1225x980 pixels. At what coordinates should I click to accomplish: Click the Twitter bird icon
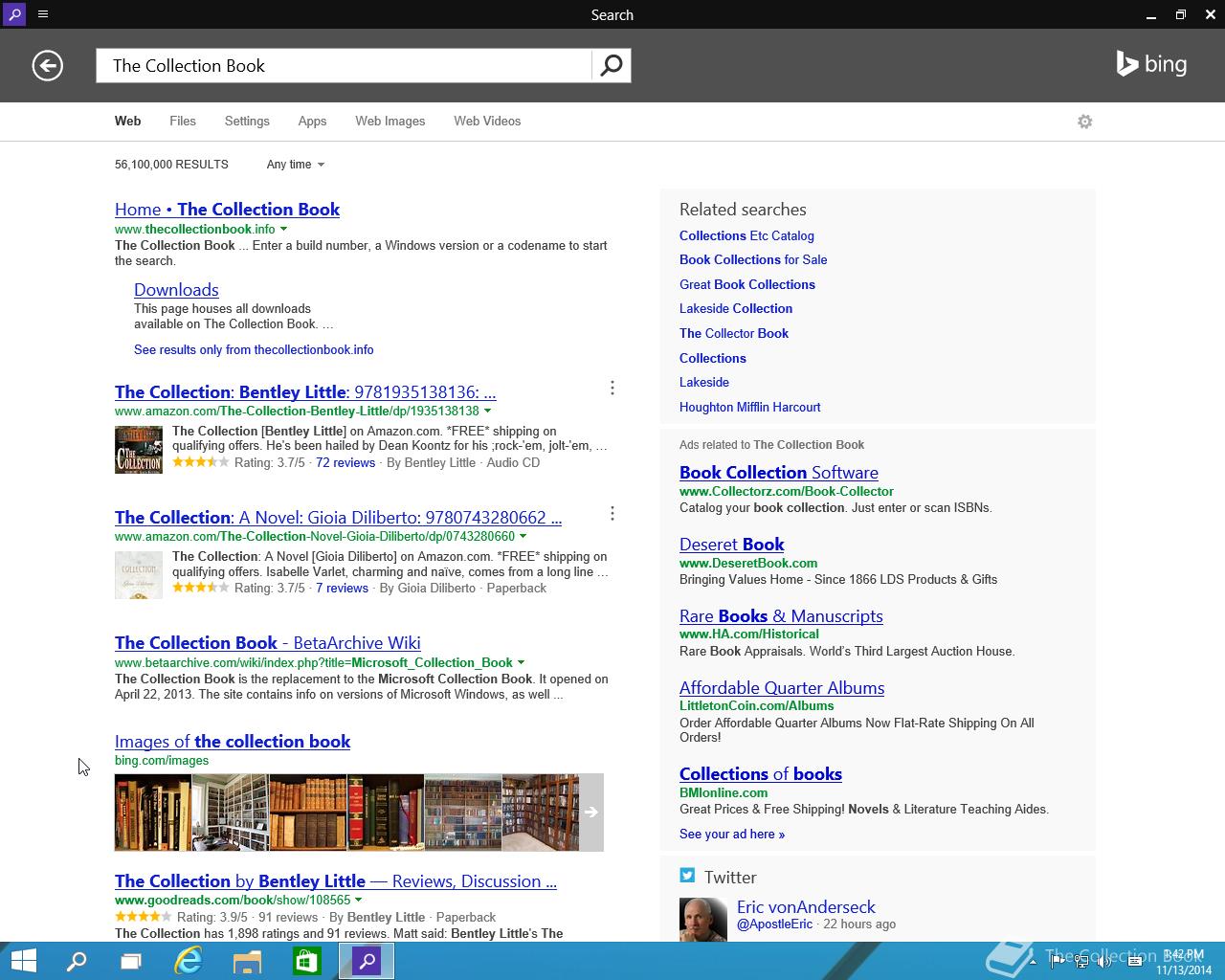tap(687, 876)
